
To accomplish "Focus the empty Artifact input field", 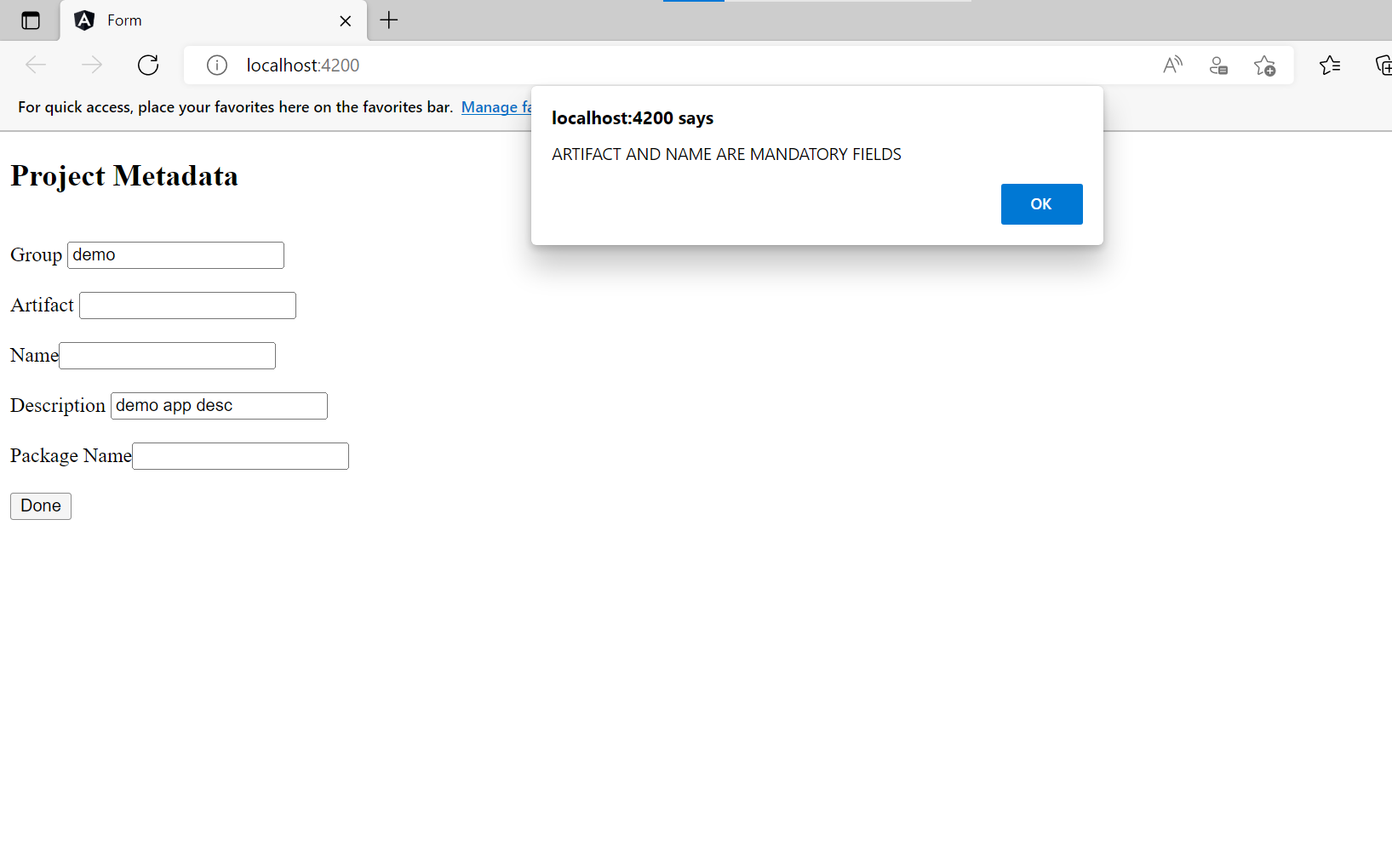I will tap(187, 306).
